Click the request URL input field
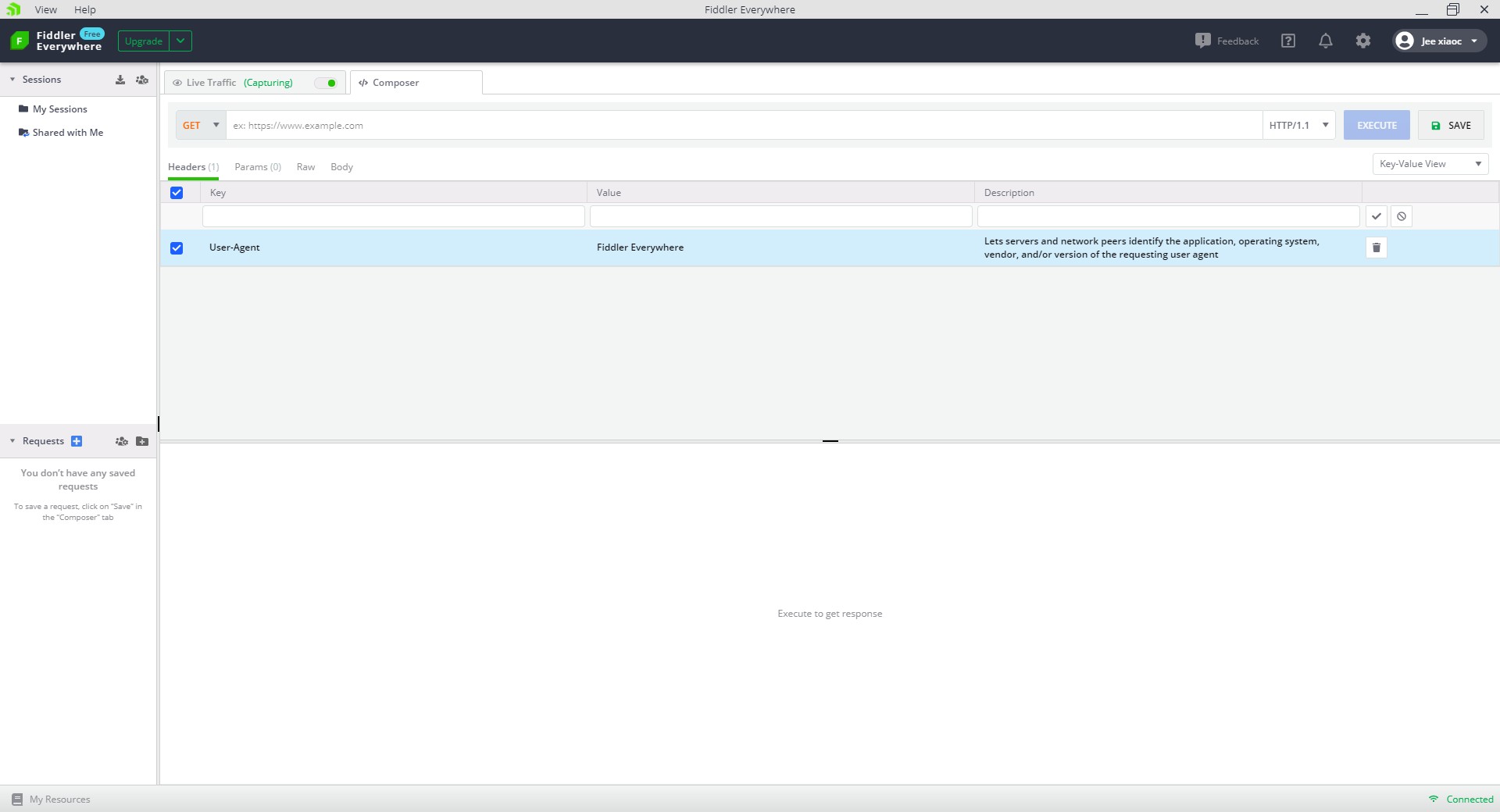 pyautogui.click(x=744, y=125)
